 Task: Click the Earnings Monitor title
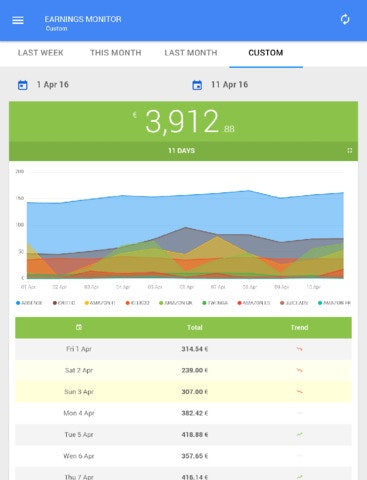click(83, 19)
